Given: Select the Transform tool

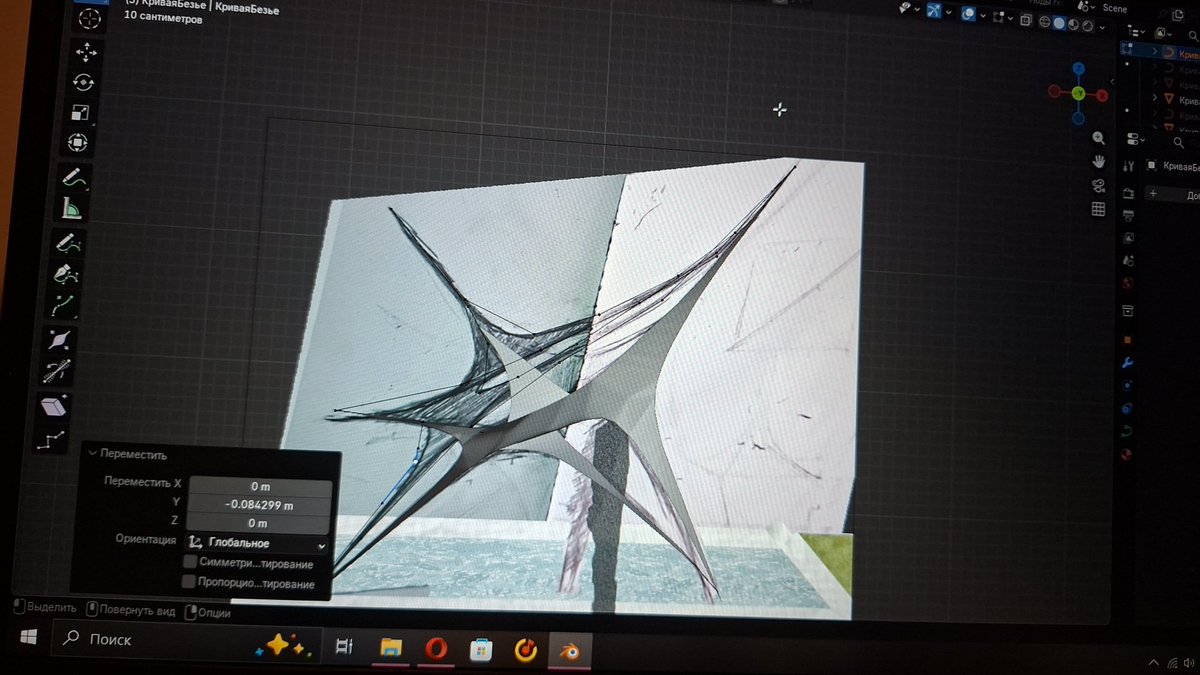Looking at the screenshot, I should pyautogui.click(x=78, y=142).
